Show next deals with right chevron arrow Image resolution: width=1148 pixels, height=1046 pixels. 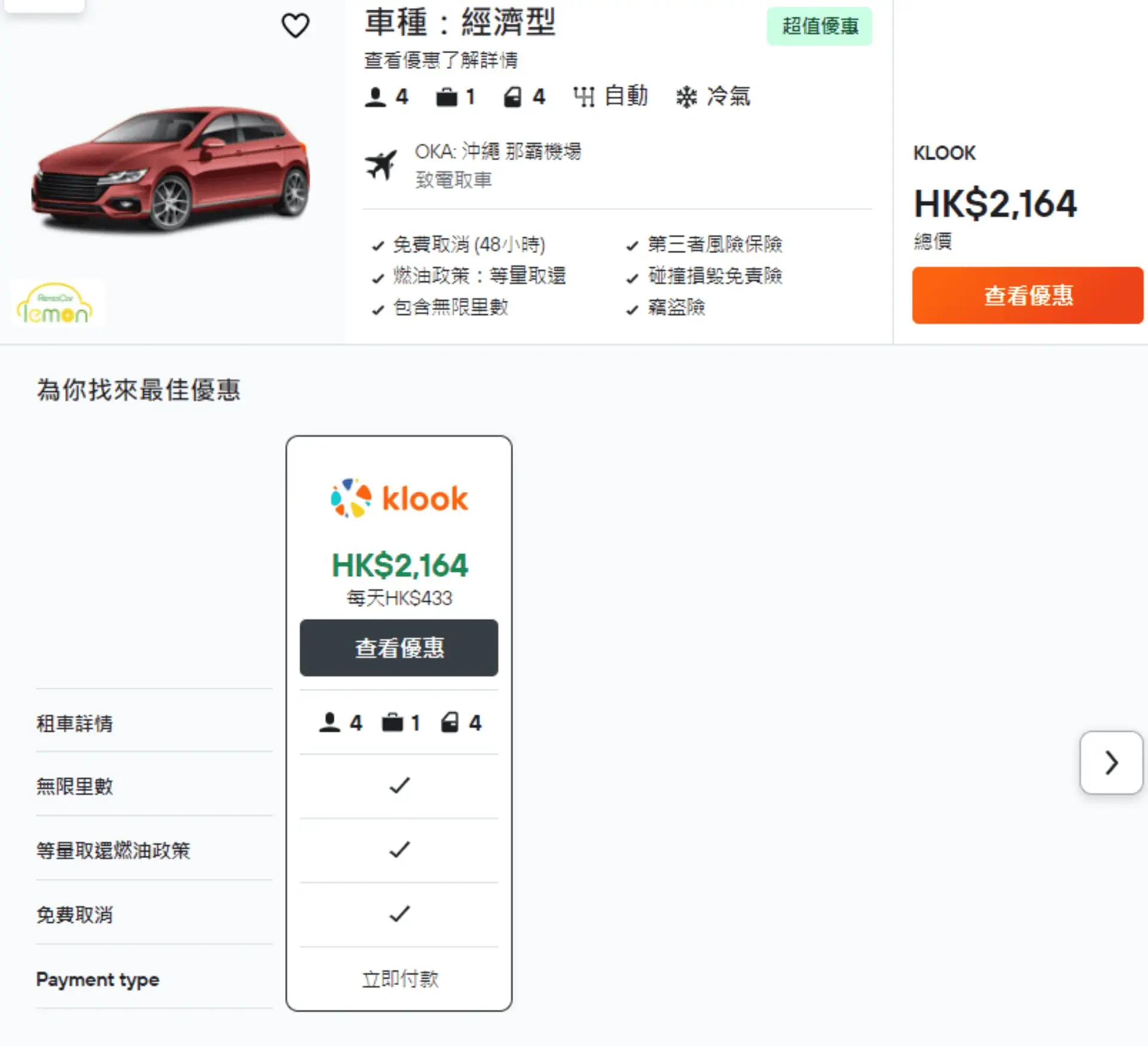click(x=1112, y=763)
